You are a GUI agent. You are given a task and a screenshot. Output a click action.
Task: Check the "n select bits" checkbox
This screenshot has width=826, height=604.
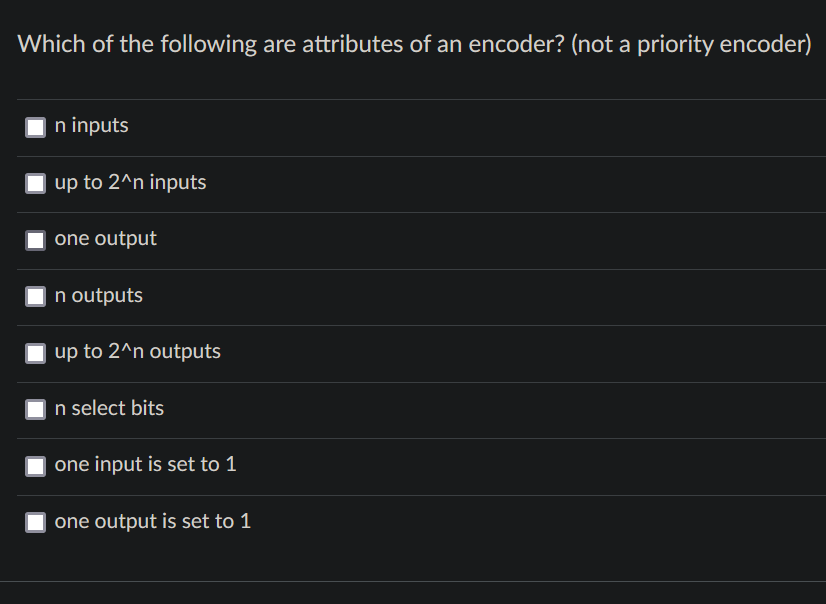(36, 408)
